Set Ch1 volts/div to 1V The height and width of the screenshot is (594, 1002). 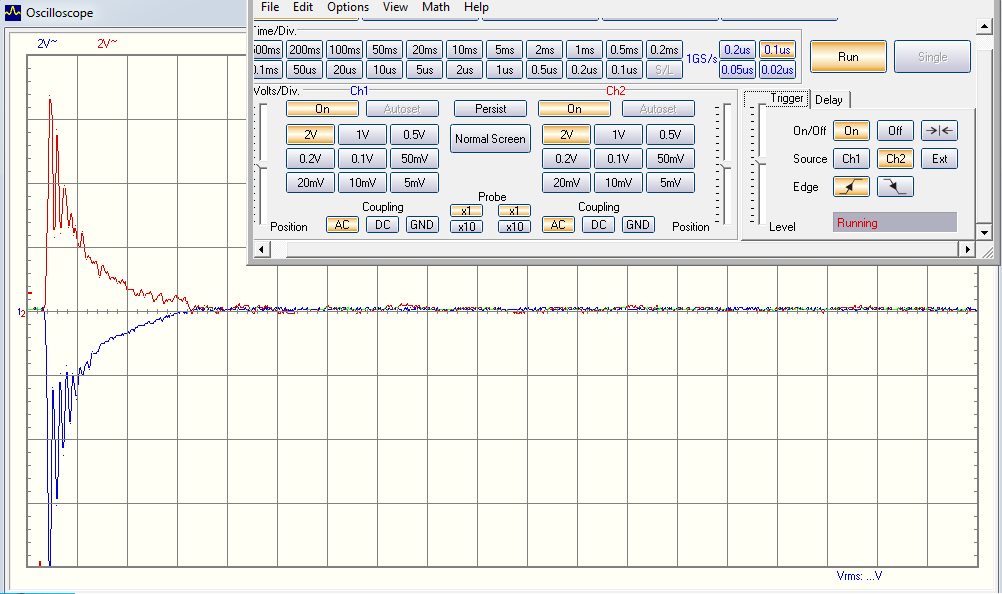pos(362,135)
